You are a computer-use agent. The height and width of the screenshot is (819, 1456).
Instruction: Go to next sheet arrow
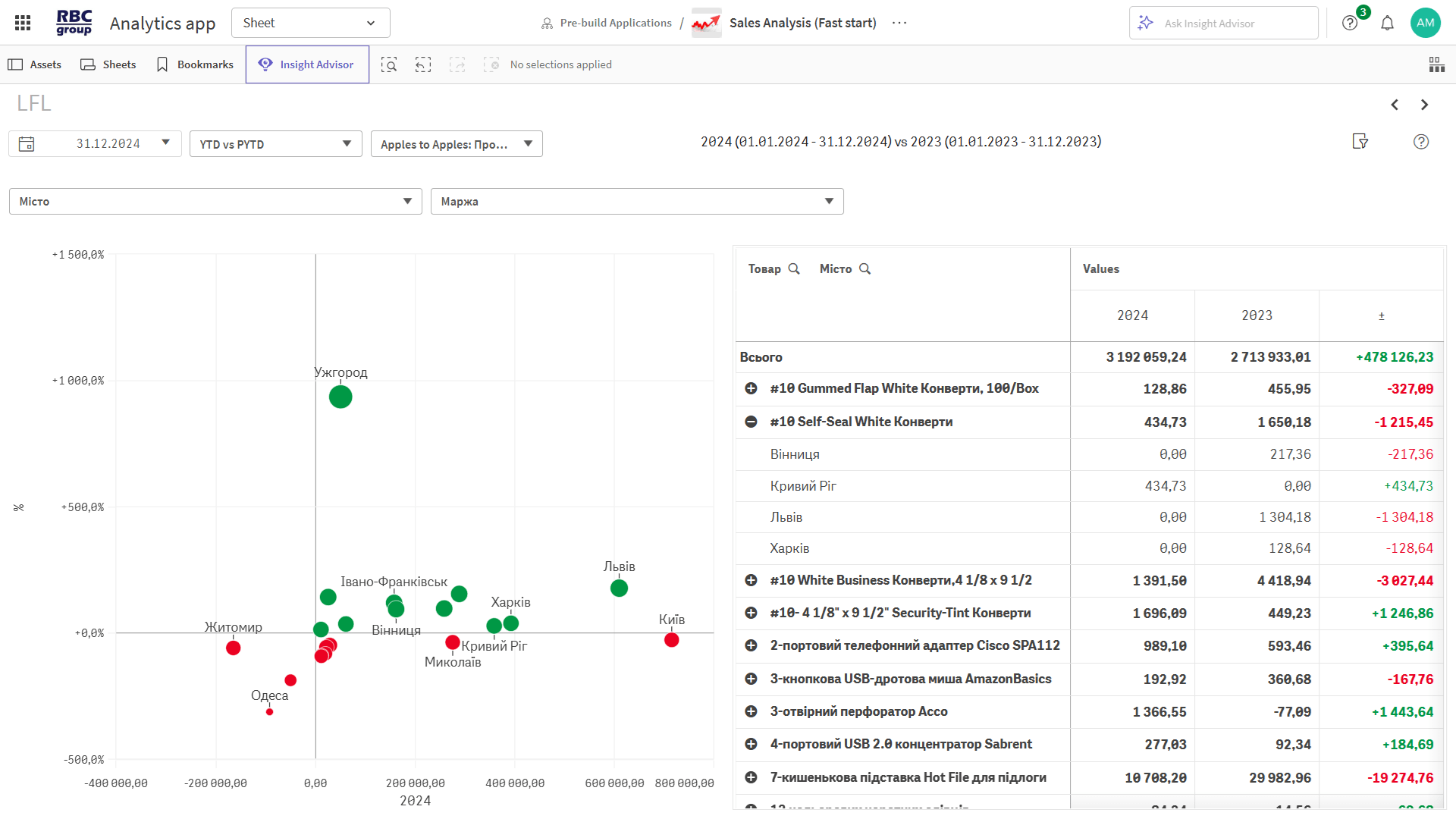coord(1424,105)
